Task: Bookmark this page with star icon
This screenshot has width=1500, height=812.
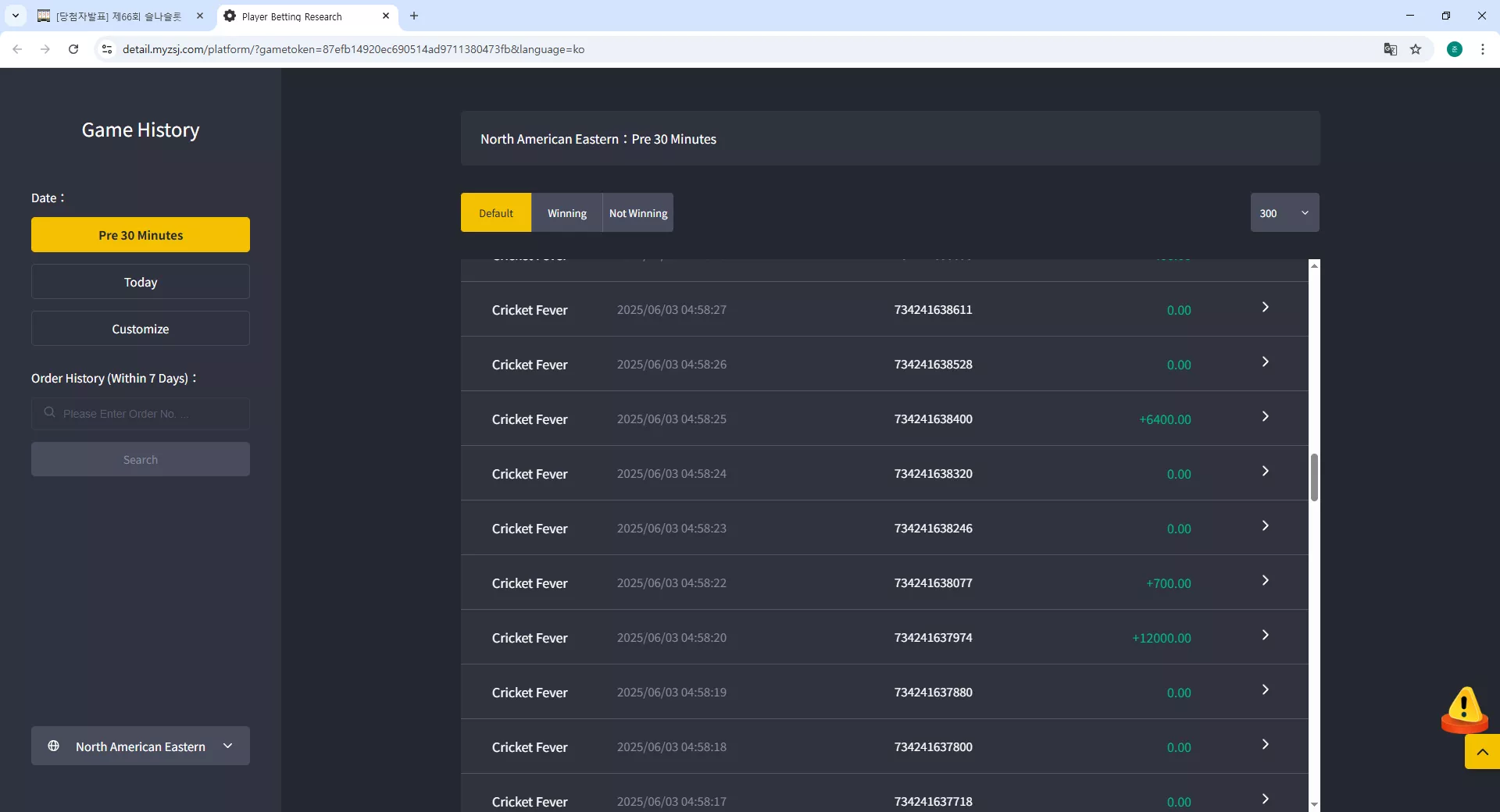Action: coord(1416,49)
